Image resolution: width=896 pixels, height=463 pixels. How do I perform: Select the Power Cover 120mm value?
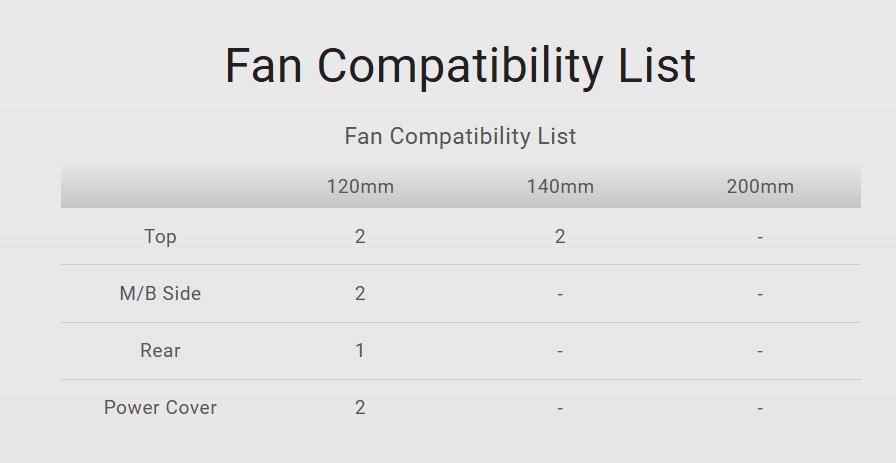(360, 408)
